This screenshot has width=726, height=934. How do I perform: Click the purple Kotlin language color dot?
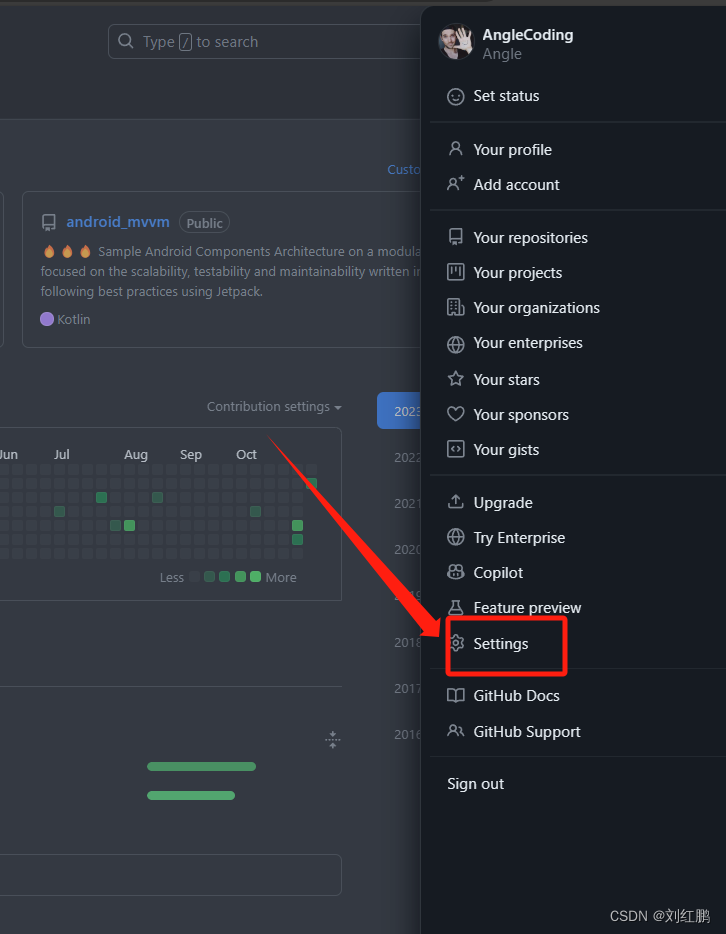pos(47,319)
